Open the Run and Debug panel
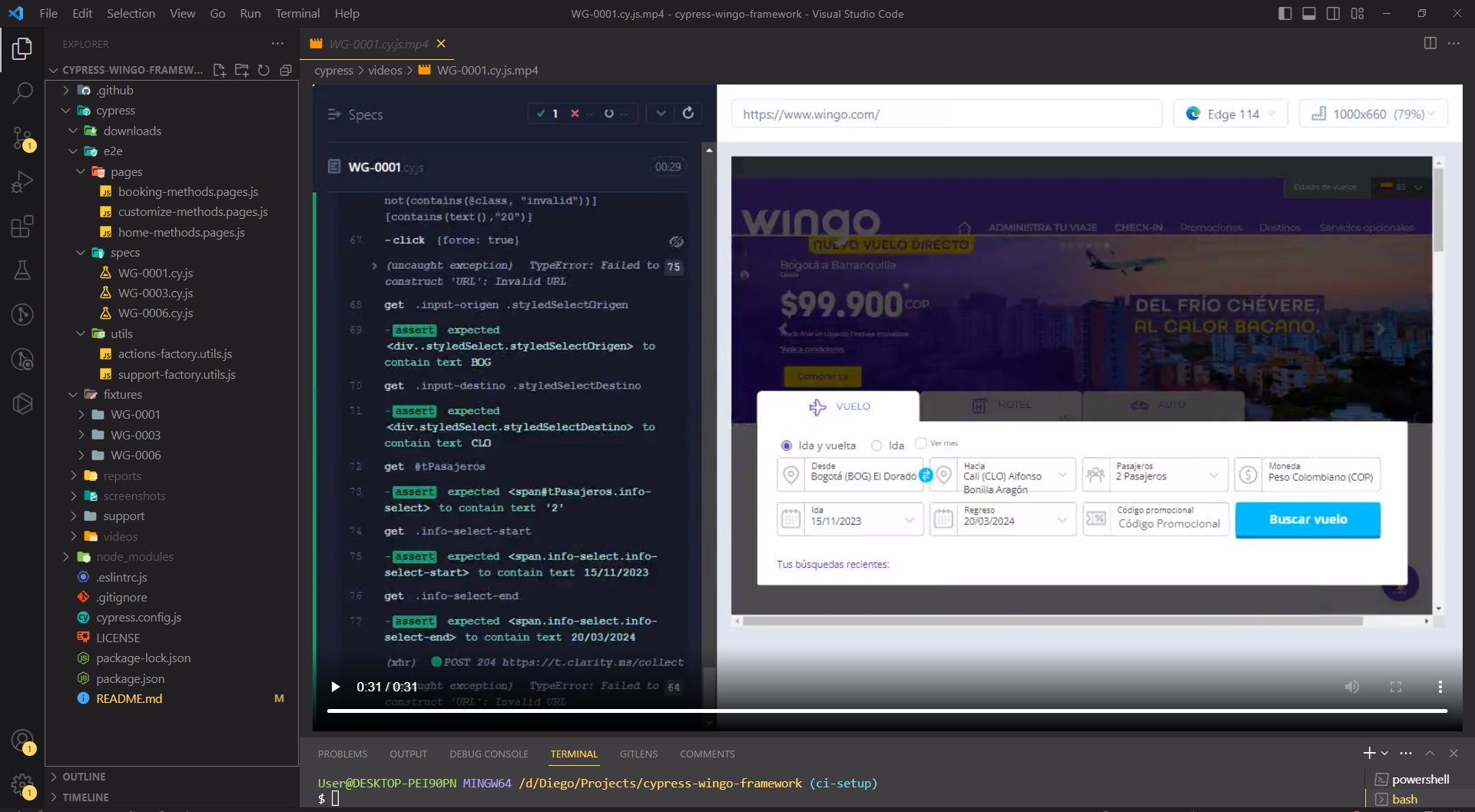This screenshot has width=1475, height=812. coord(22,181)
